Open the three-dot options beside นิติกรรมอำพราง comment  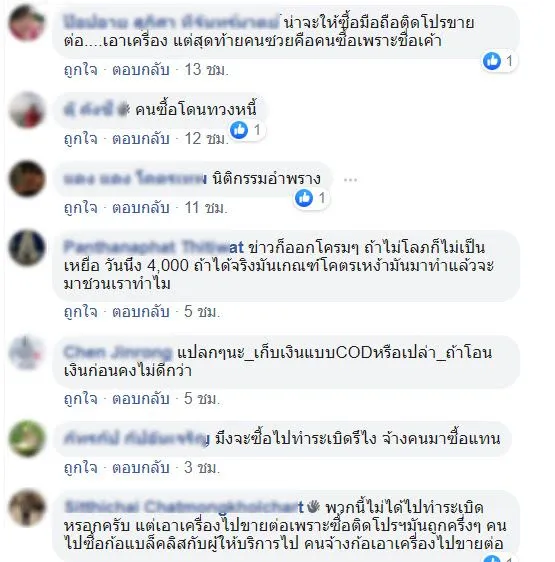(350, 180)
